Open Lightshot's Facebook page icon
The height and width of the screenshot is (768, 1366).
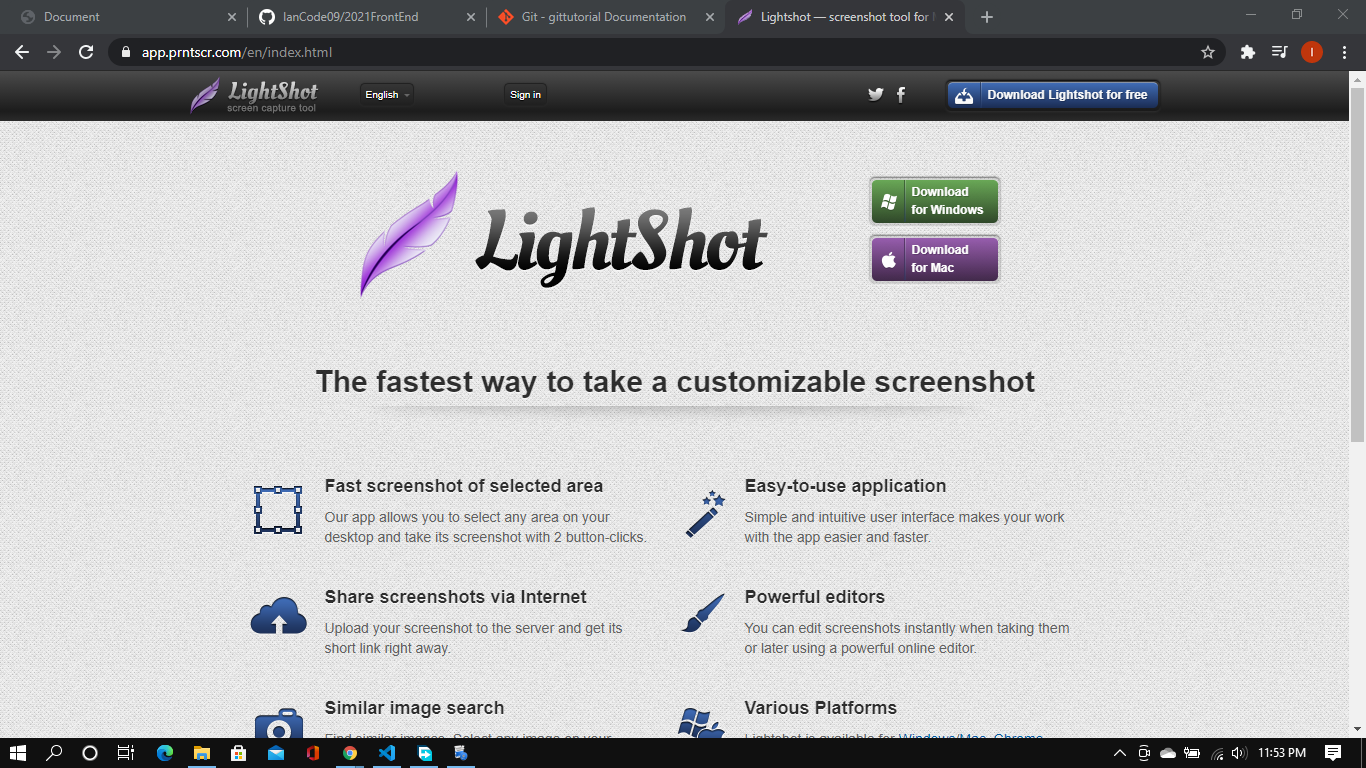(x=901, y=94)
